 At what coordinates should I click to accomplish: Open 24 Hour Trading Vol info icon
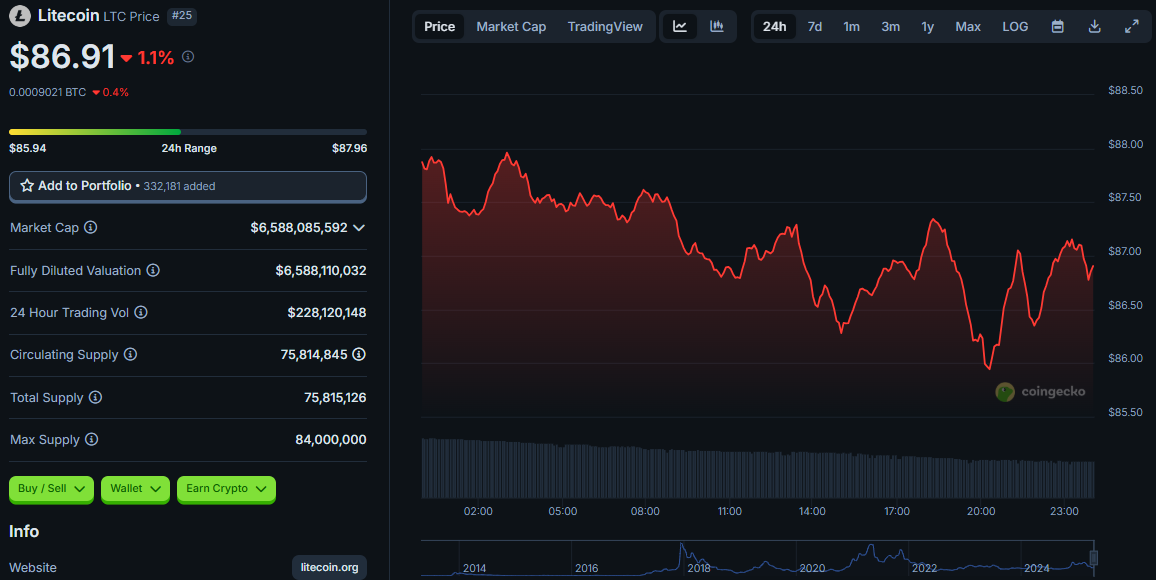(x=141, y=312)
